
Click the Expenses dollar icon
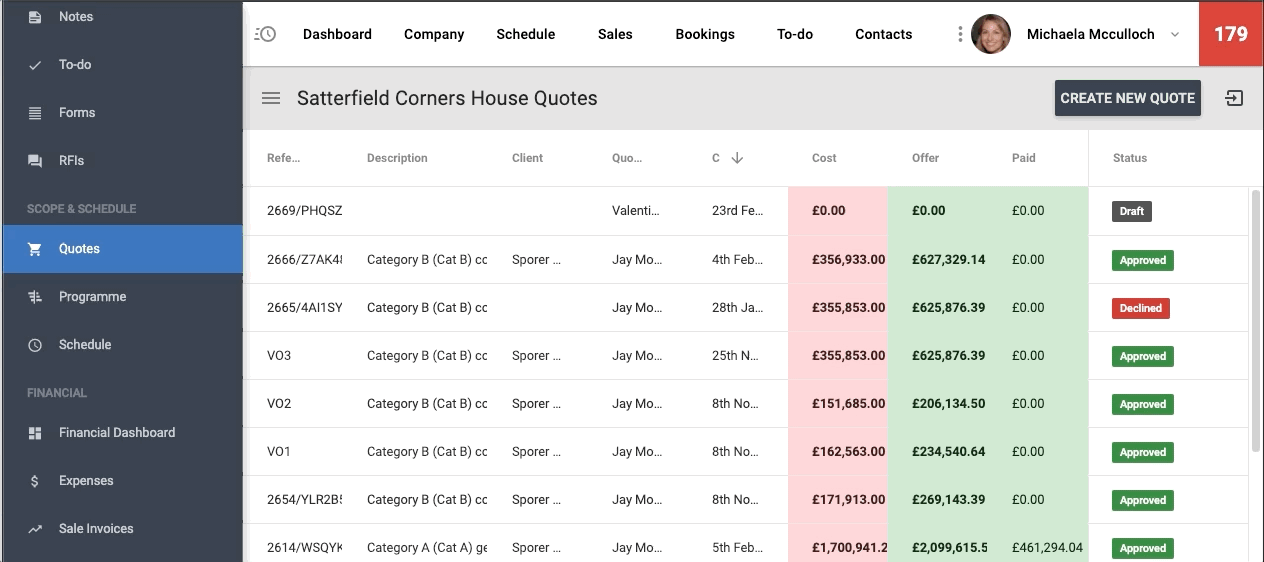tap(35, 481)
